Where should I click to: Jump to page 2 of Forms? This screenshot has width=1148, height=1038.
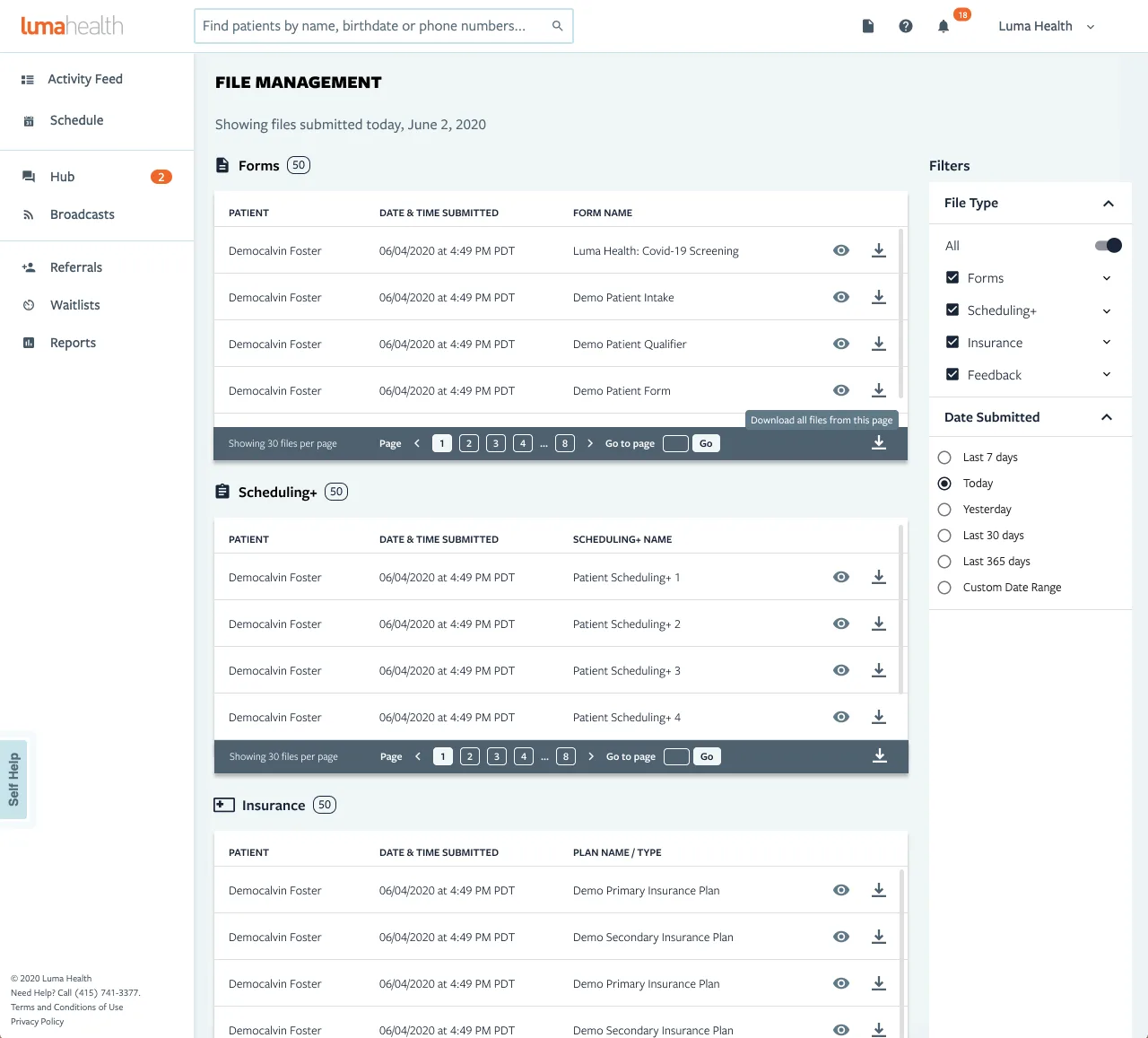click(469, 443)
